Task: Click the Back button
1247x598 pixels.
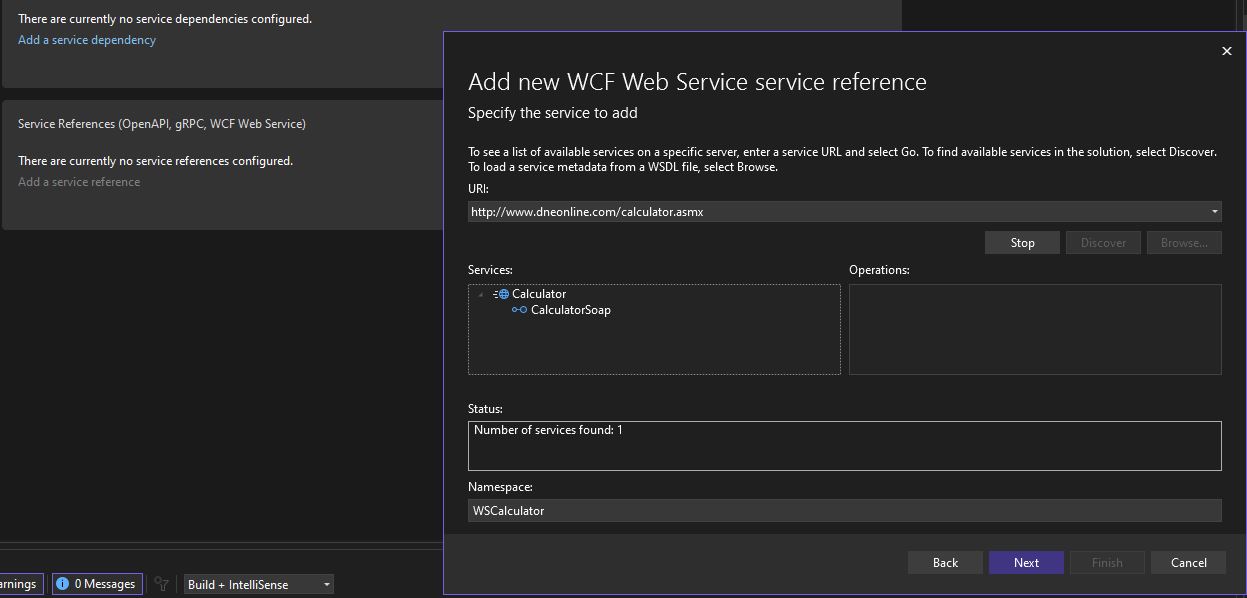Action: pyautogui.click(x=944, y=562)
